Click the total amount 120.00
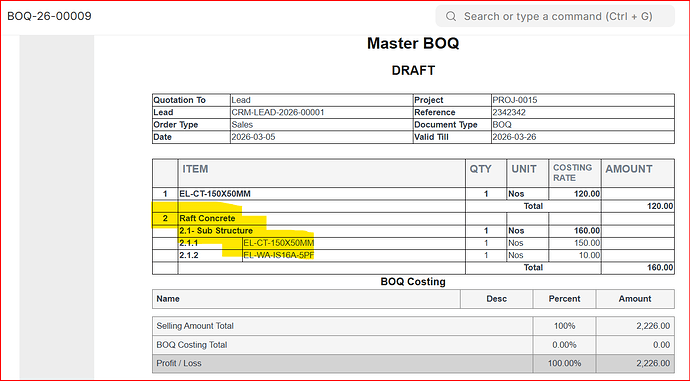This screenshot has height=381, width=690. point(660,206)
